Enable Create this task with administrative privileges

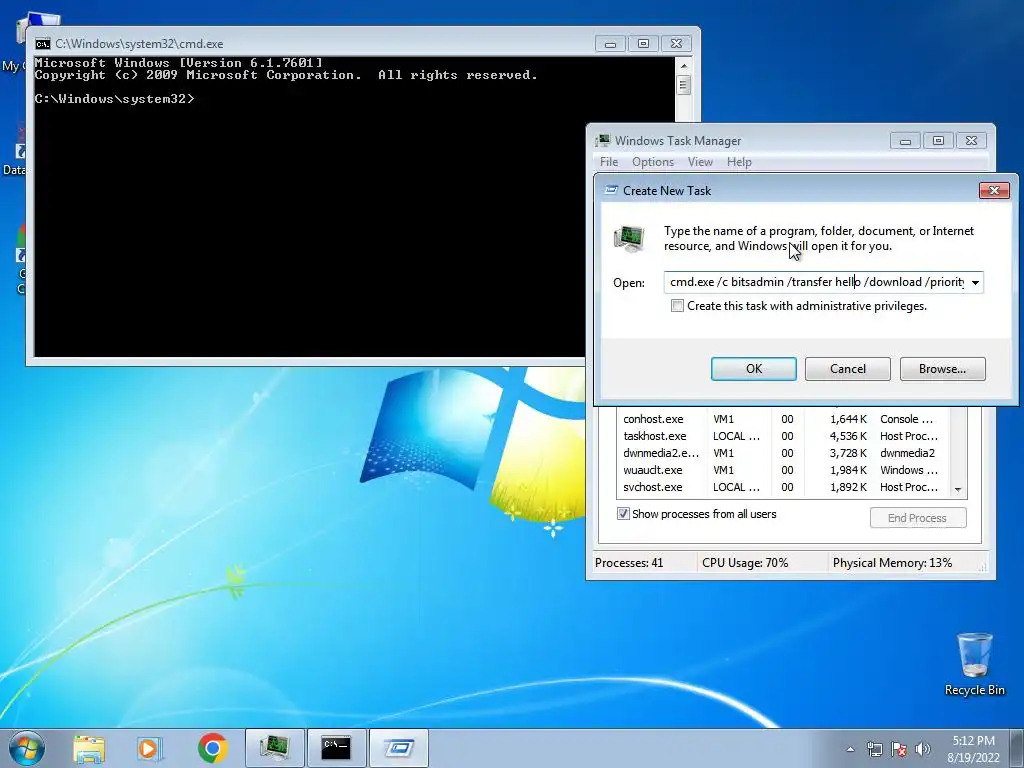(677, 306)
